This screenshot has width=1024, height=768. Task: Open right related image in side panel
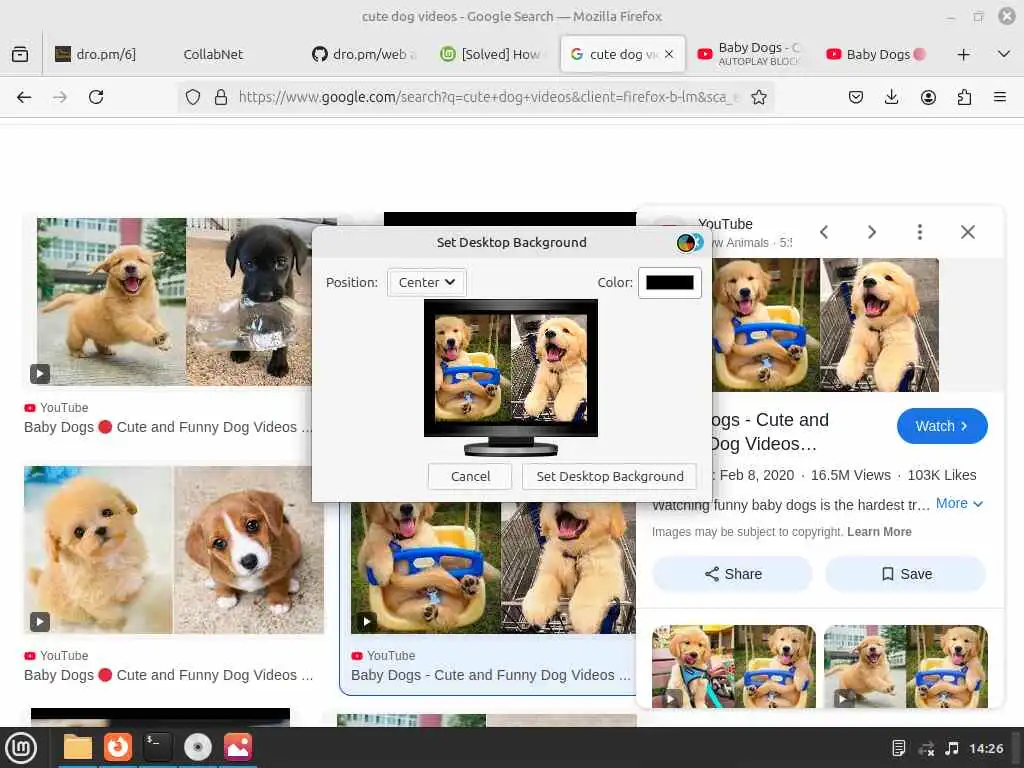(x=906, y=666)
